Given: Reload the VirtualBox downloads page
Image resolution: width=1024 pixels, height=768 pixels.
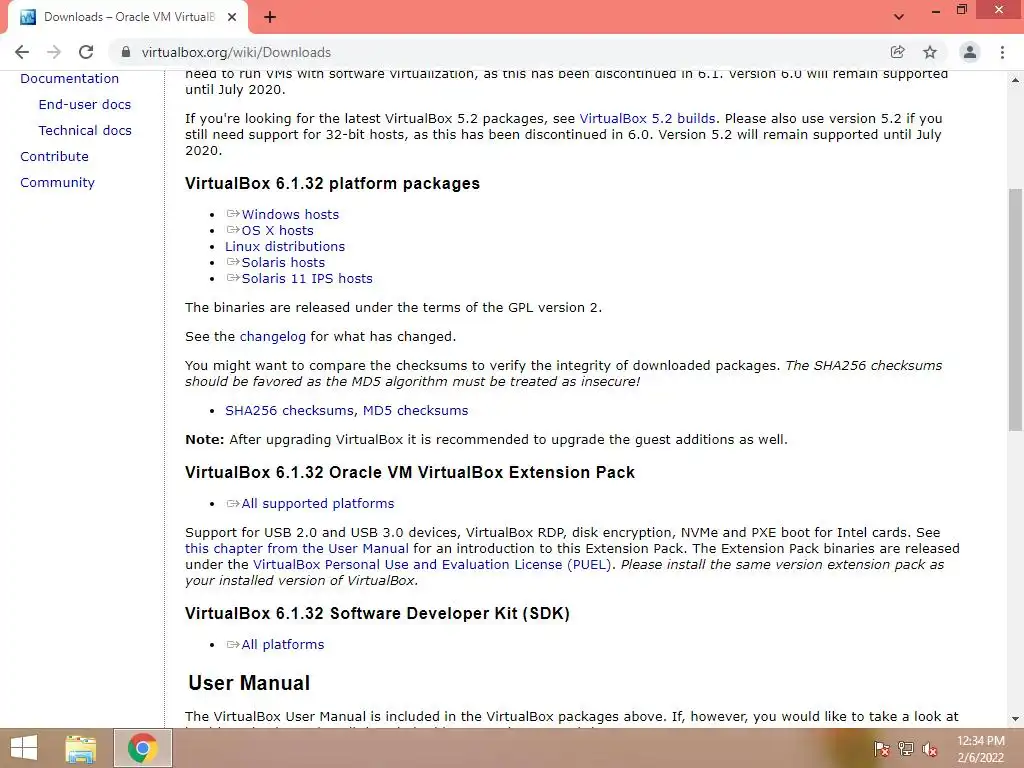Looking at the screenshot, I should (x=86, y=52).
